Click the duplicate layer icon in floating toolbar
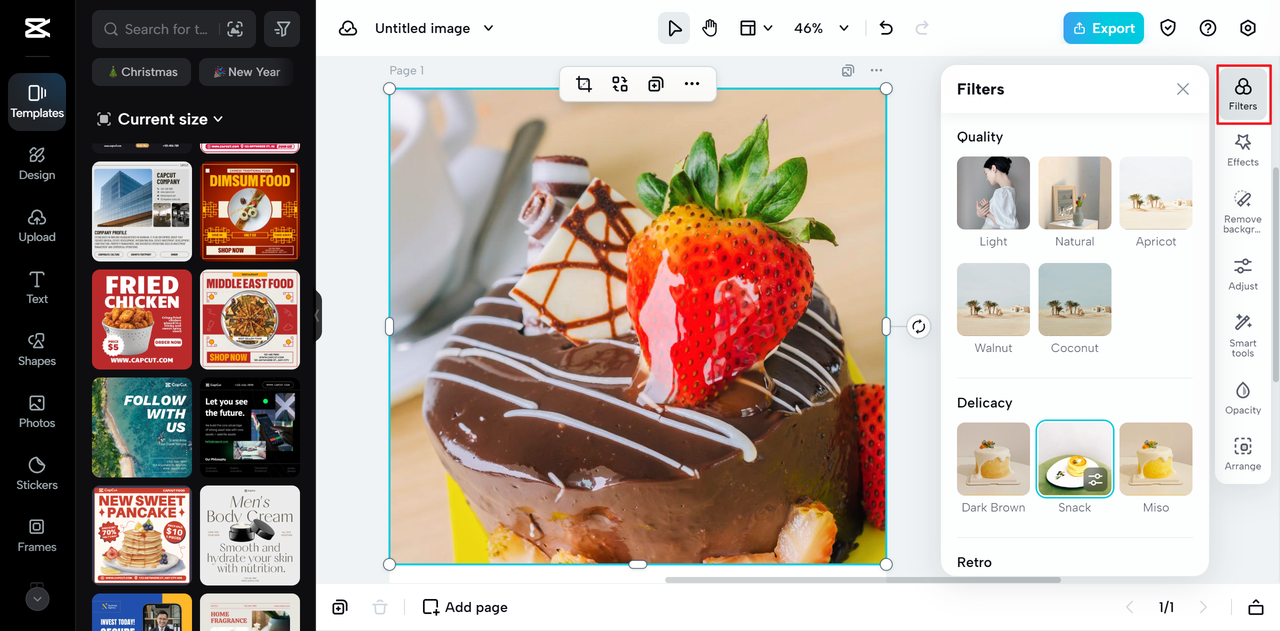 (x=656, y=84)
